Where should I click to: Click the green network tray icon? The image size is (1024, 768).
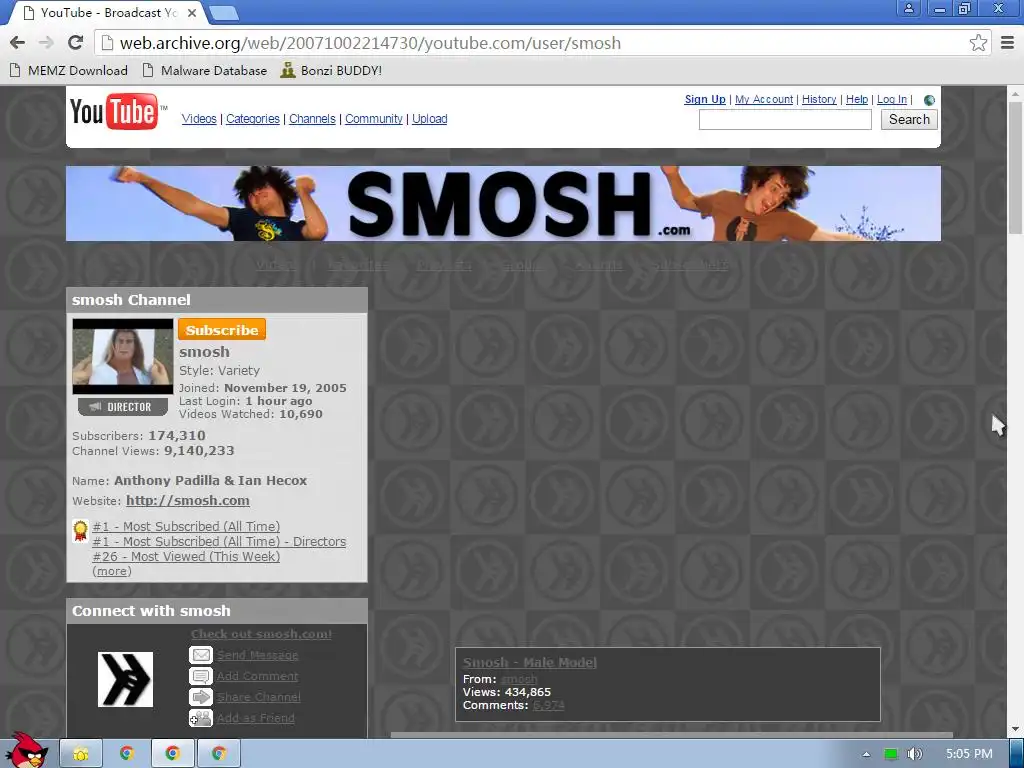click(x=891, y=754)
